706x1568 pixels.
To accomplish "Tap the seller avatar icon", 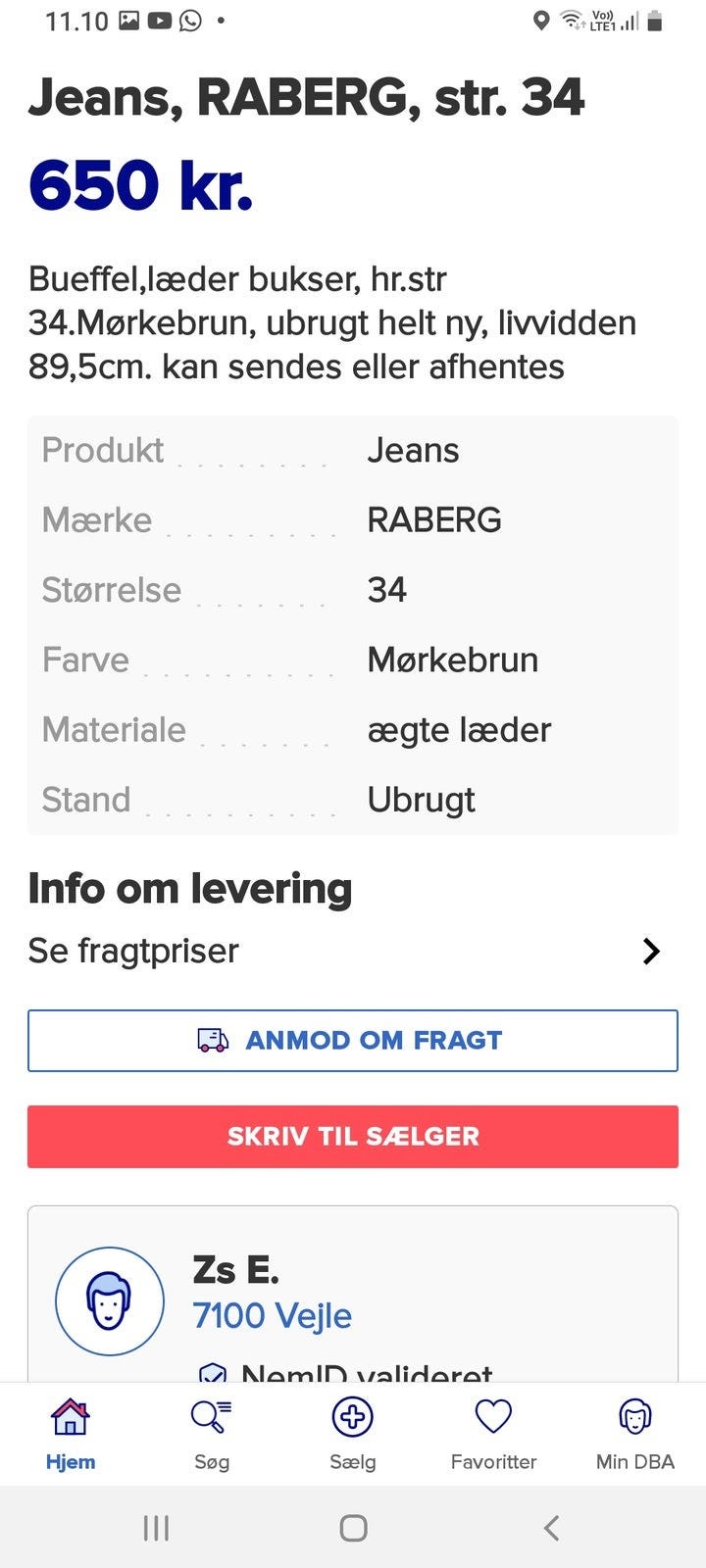I will point(110,1301).
